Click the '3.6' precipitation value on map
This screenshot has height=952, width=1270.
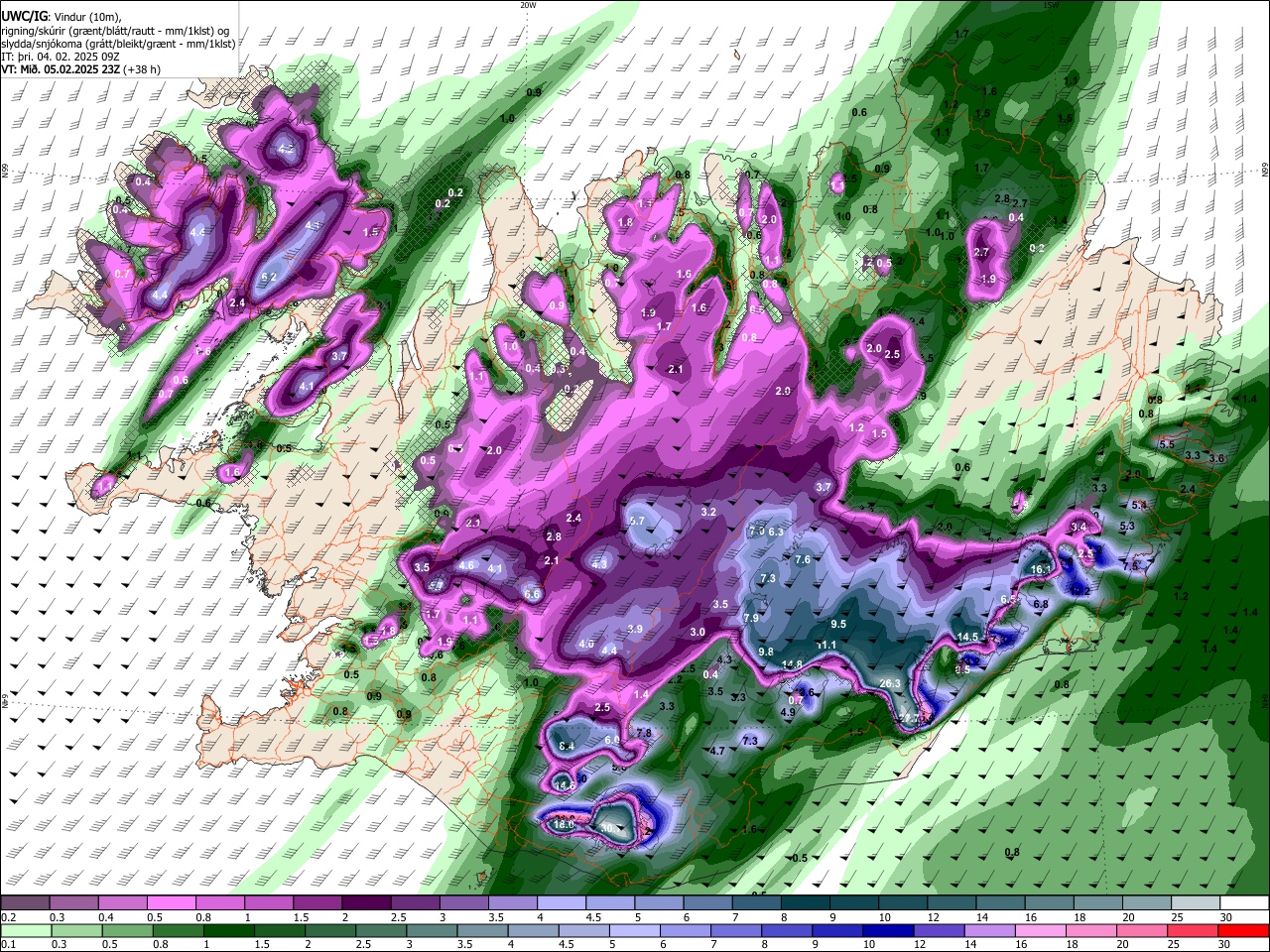click(1217, 458)
